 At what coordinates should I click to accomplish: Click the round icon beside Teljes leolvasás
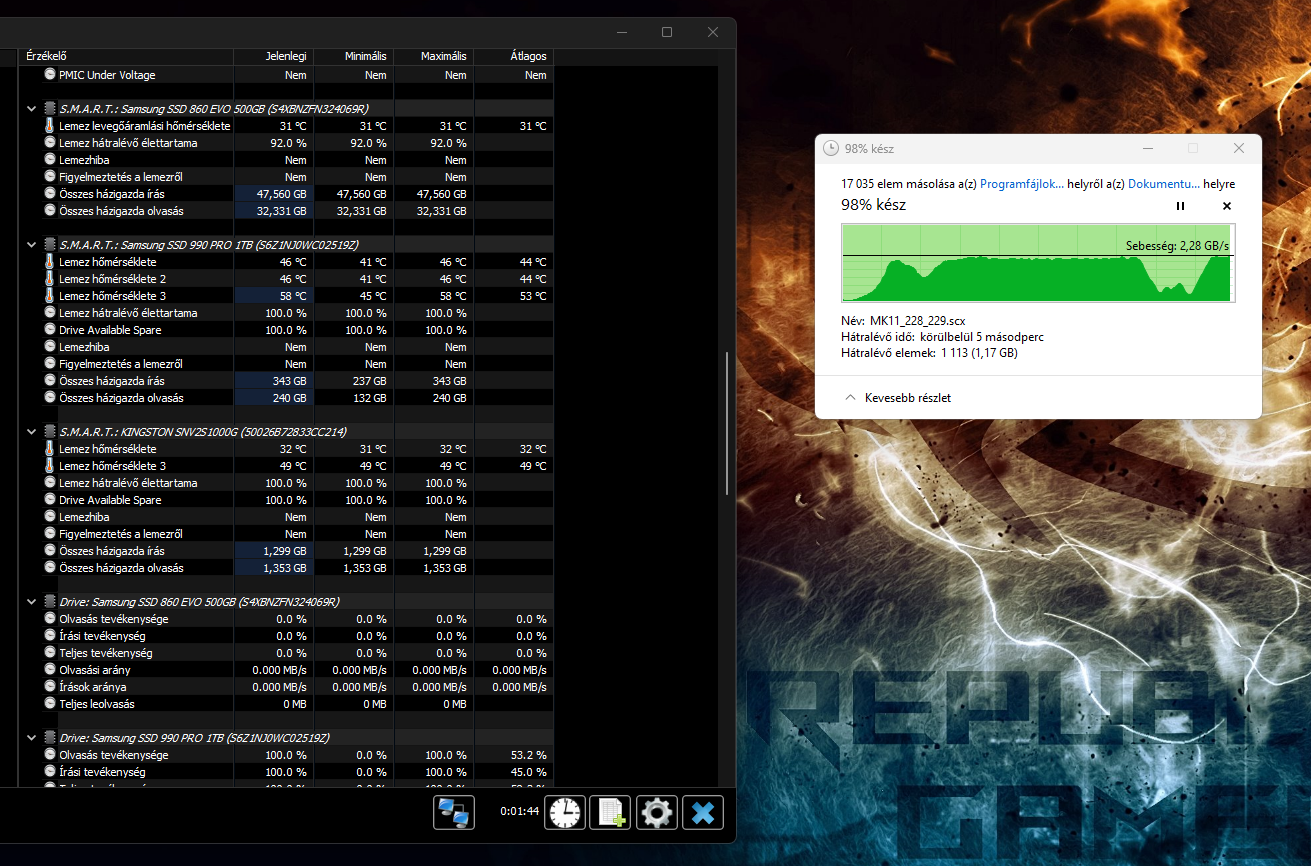[x=51, y=704]
